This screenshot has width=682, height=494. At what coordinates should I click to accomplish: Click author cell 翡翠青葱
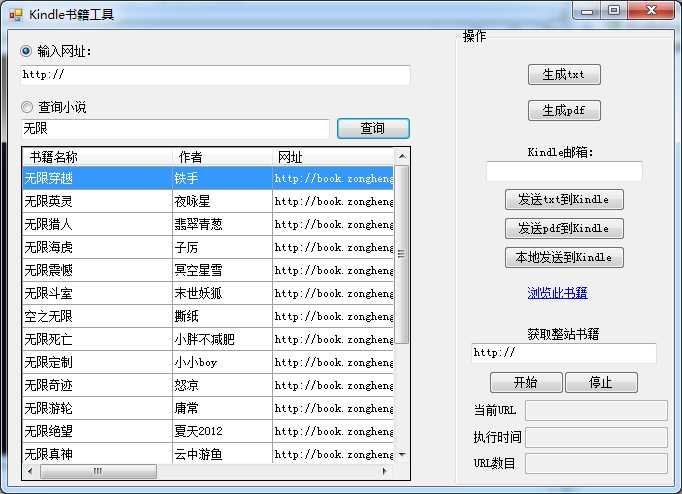coord(223,224)
